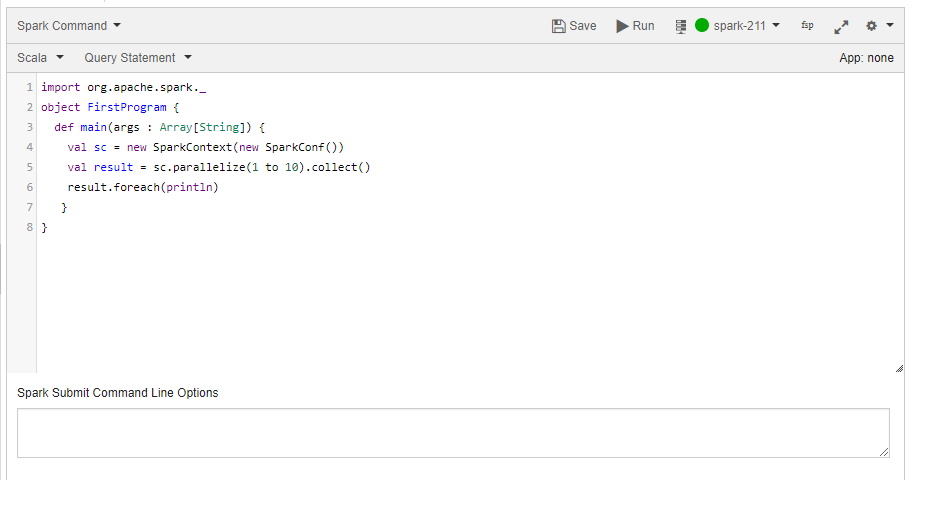Image resolution: width=936 pixels, height=510 pixels.
Task: Click line number 7 in gutter
Action: (x=29, y=207)
